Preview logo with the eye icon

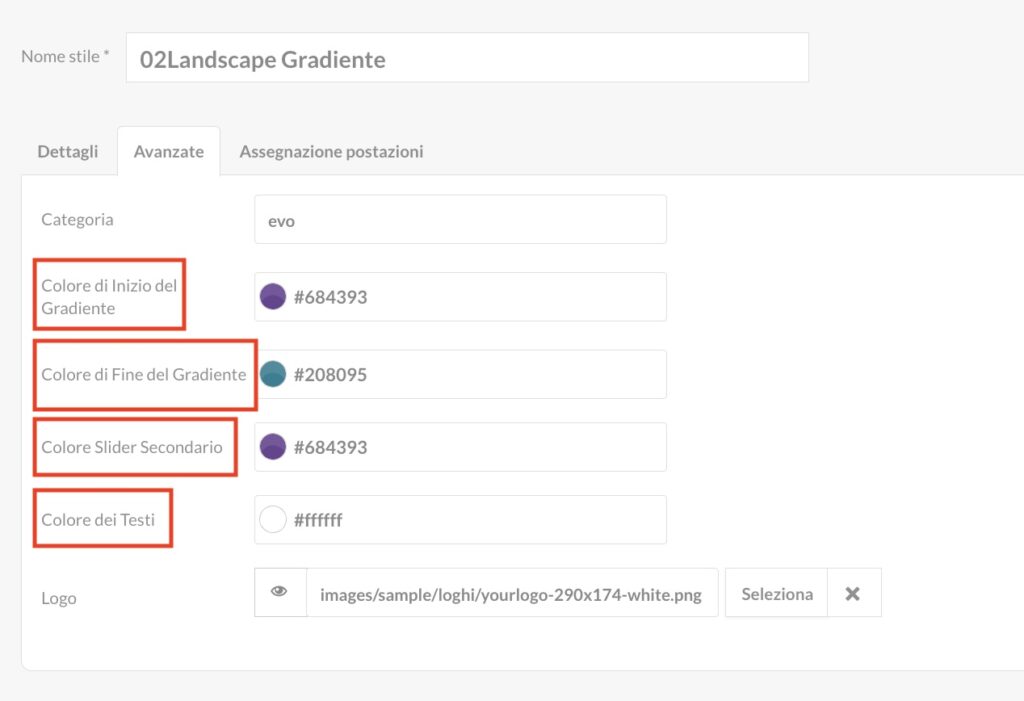pos(280,592)
